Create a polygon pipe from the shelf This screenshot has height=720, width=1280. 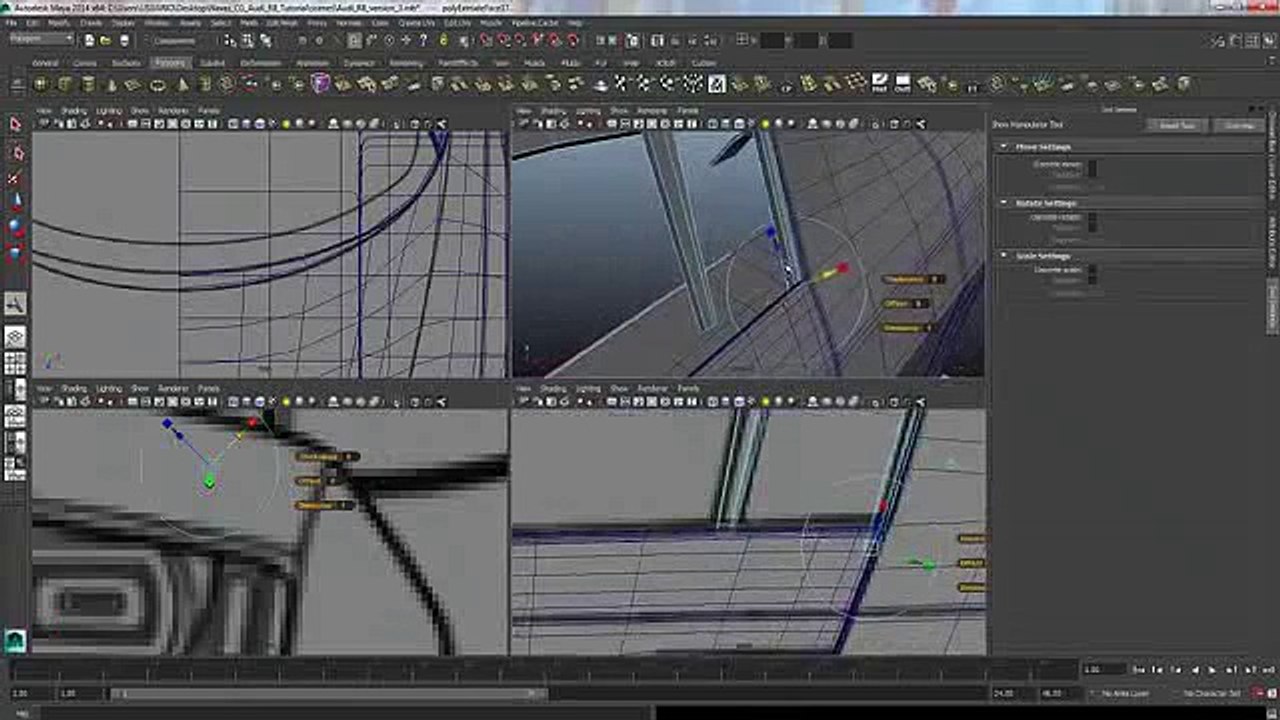205,85
